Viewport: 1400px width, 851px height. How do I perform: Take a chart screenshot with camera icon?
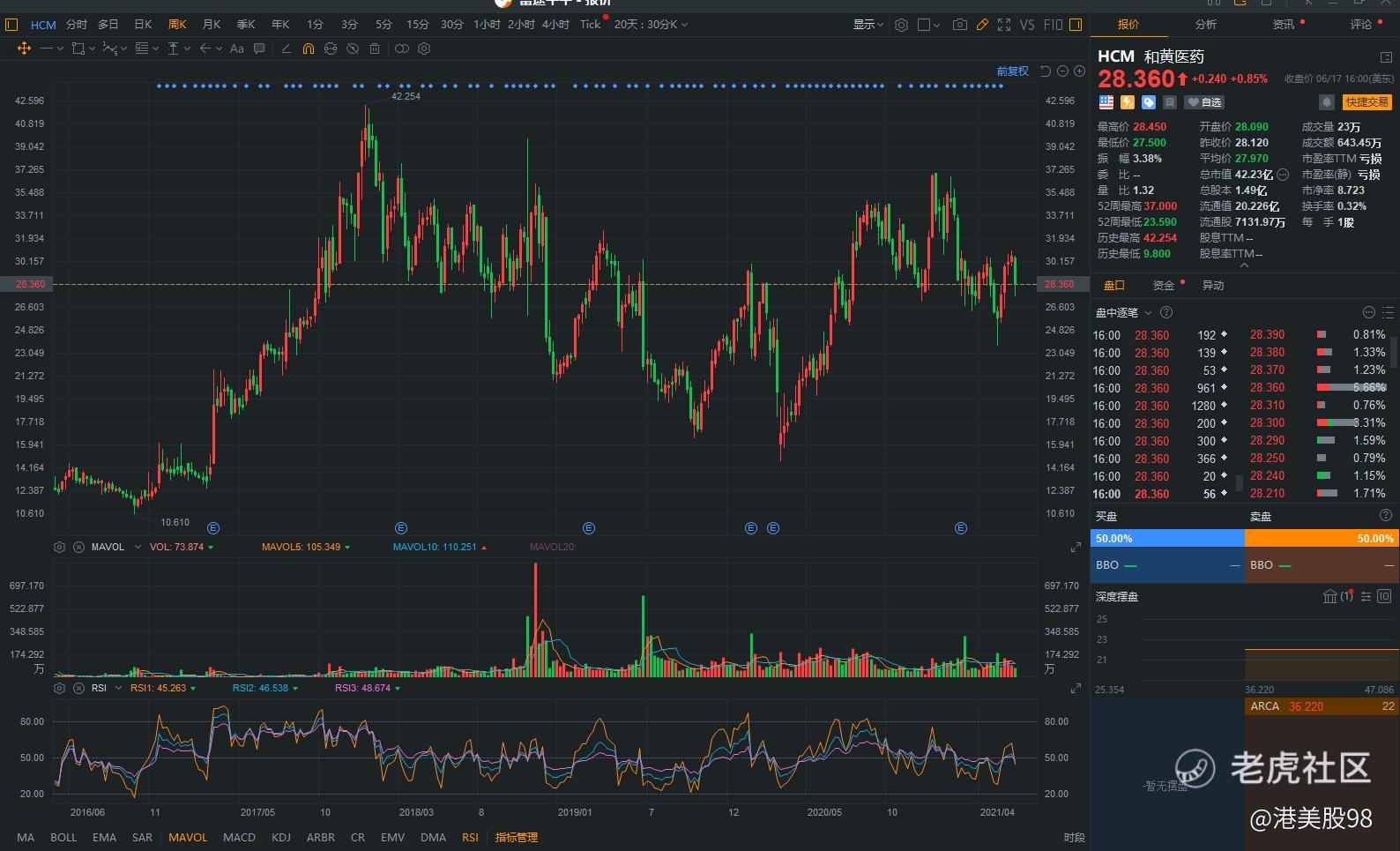(x=959, y=25)
